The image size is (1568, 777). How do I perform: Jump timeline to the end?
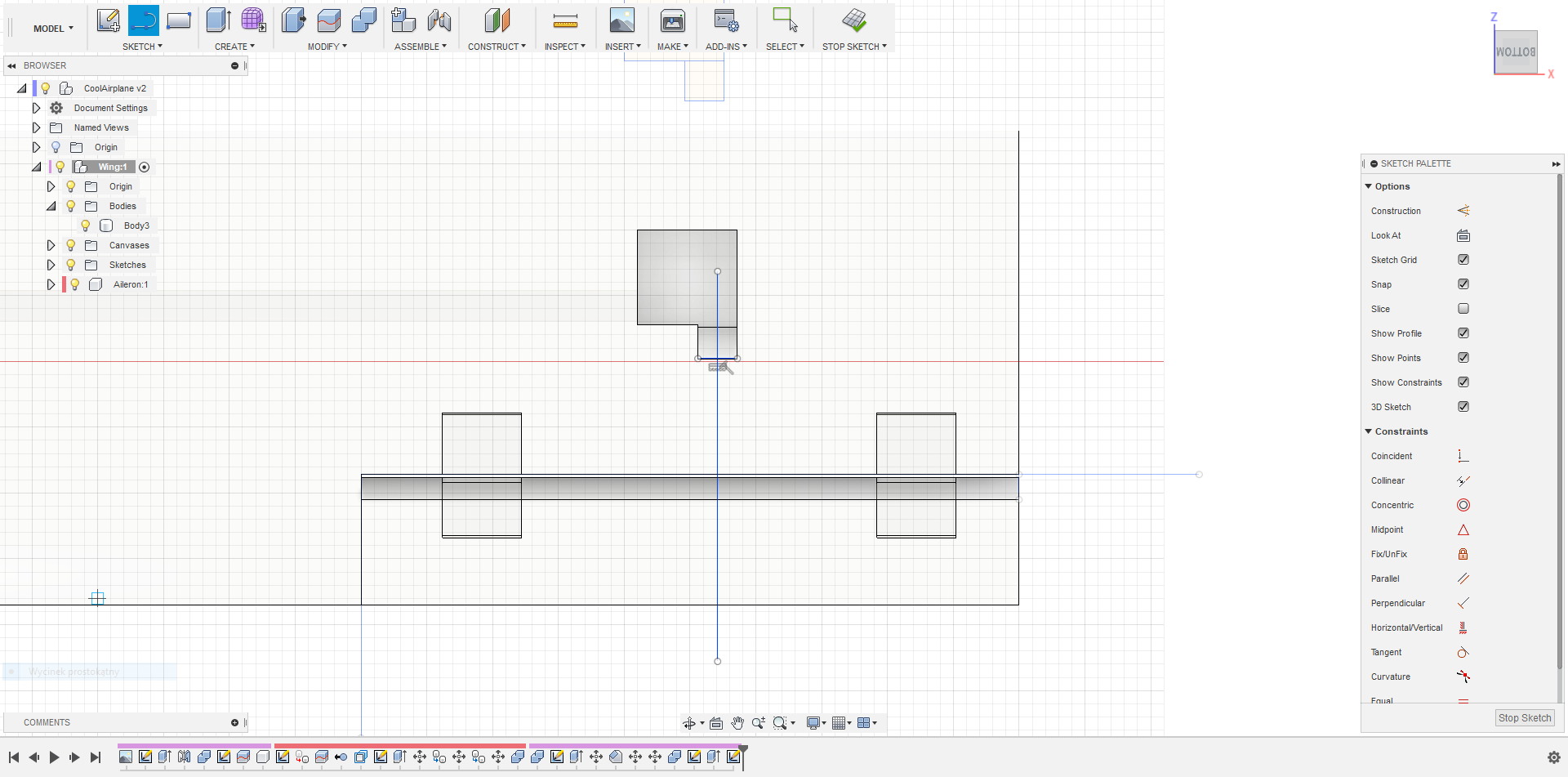click(96, 757)
